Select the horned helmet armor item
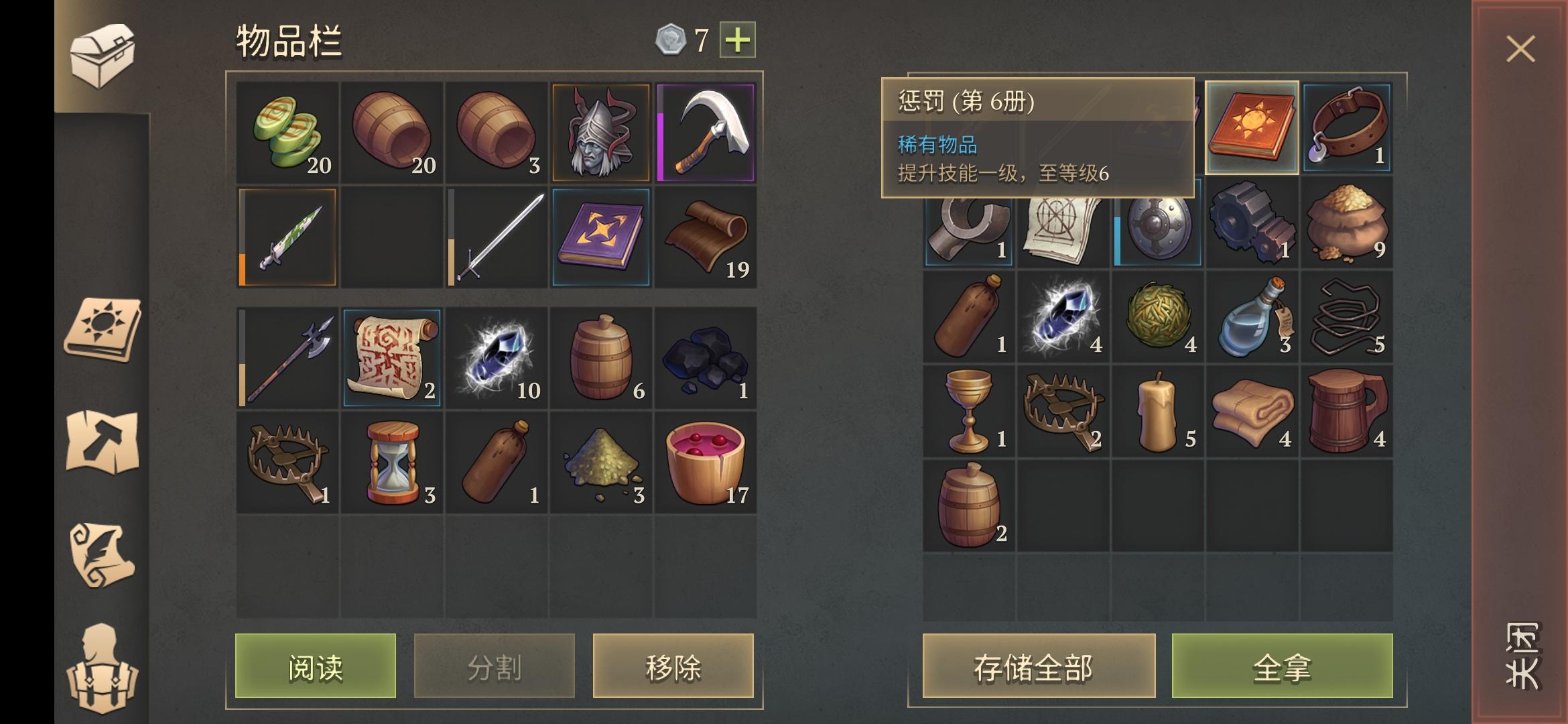 coord(601,133)
